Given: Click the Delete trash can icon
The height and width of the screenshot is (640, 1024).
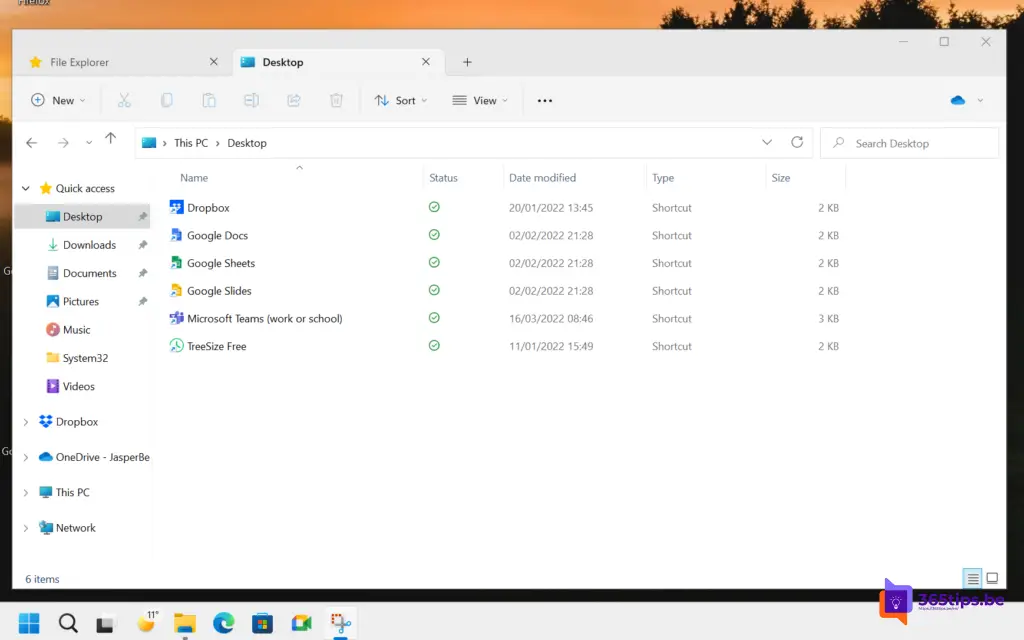Looking at the screenshot, I should click(336, 100).
